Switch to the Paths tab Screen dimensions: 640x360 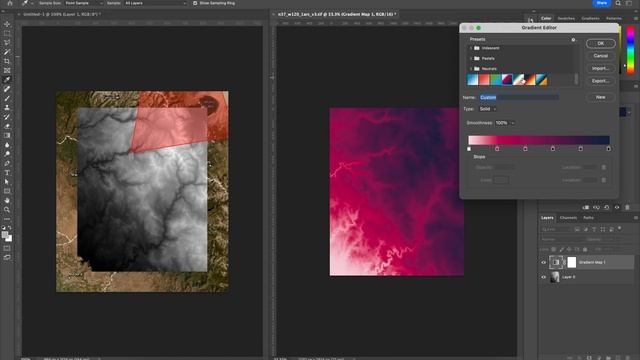click(x=588, y=218)
